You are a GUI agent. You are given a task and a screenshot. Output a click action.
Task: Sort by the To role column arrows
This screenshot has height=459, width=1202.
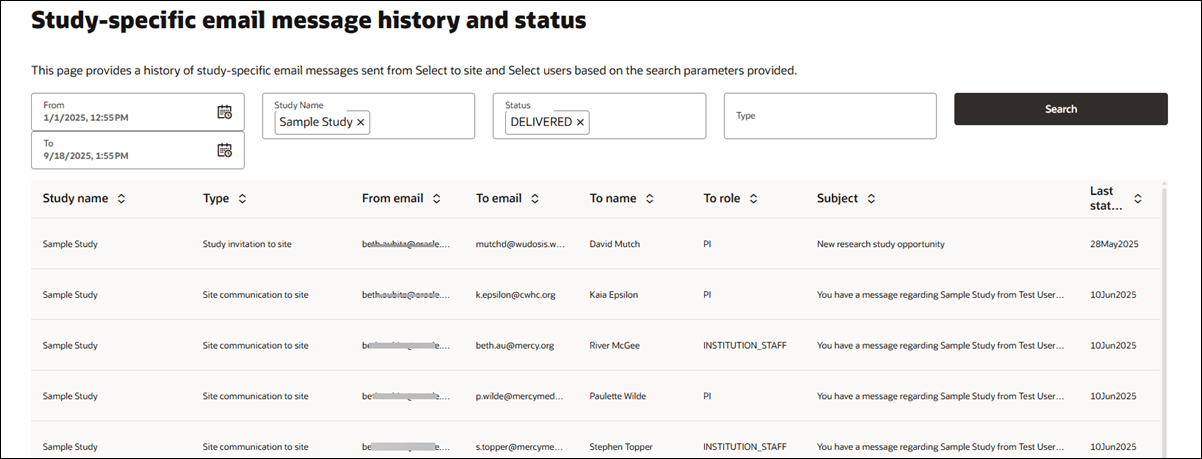[x=753, y=199]
